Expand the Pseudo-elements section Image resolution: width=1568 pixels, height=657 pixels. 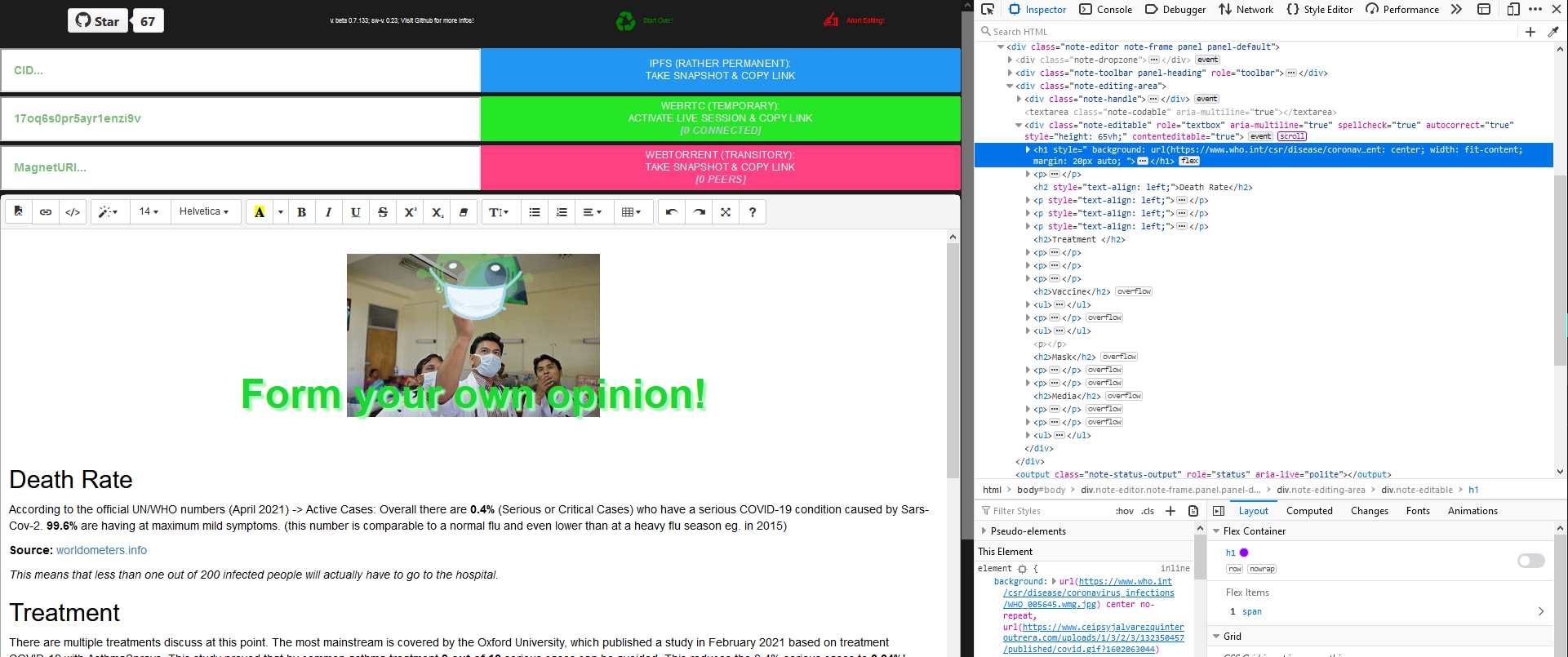(x=984, y=531)
